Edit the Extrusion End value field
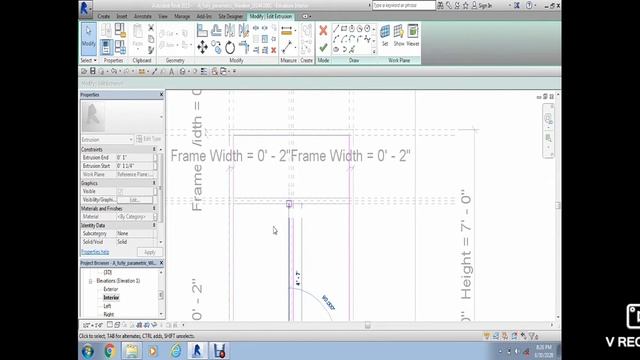The width and height of the screenshot is (640, 360). [135, 157]
